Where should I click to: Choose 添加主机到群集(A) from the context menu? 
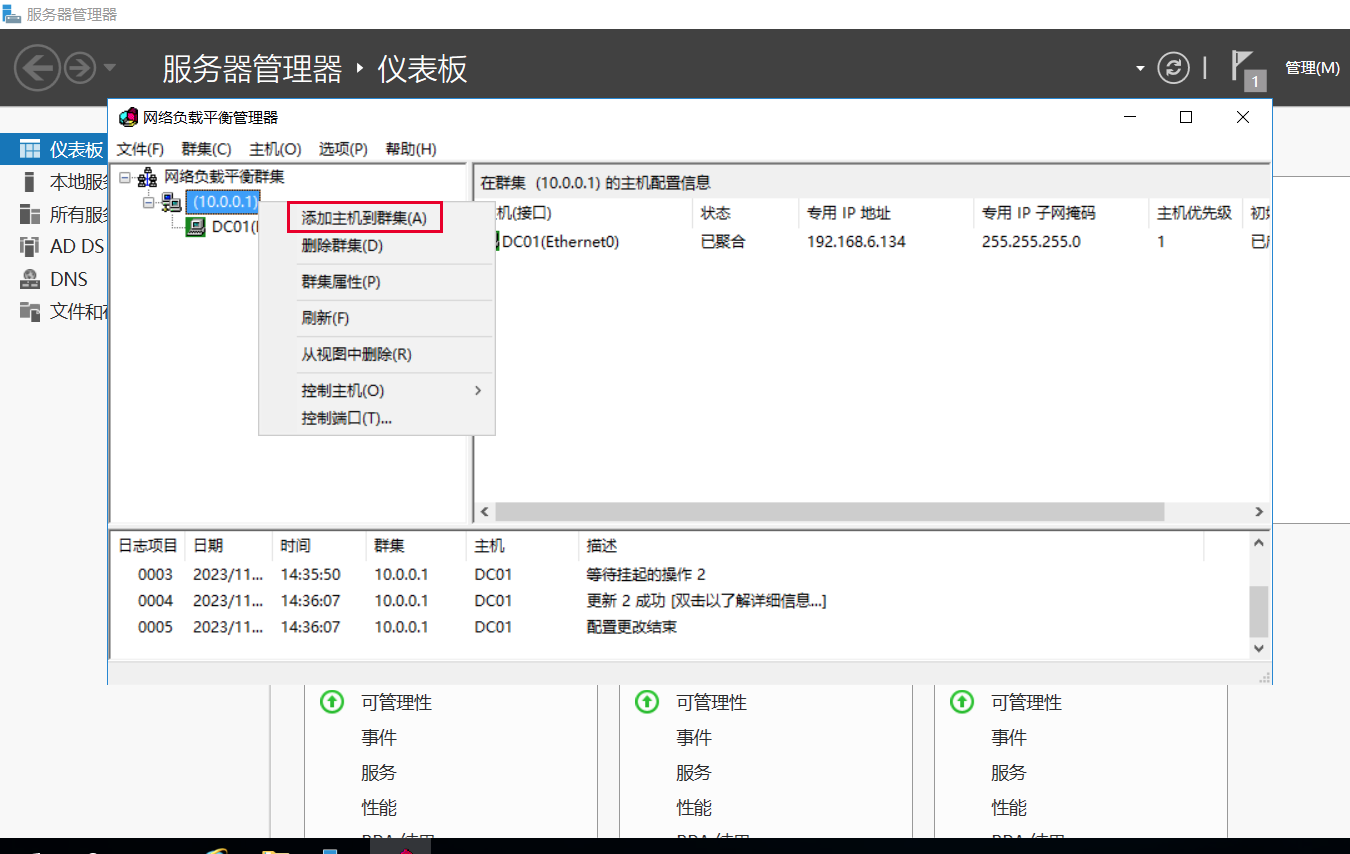tap(364, 218)
